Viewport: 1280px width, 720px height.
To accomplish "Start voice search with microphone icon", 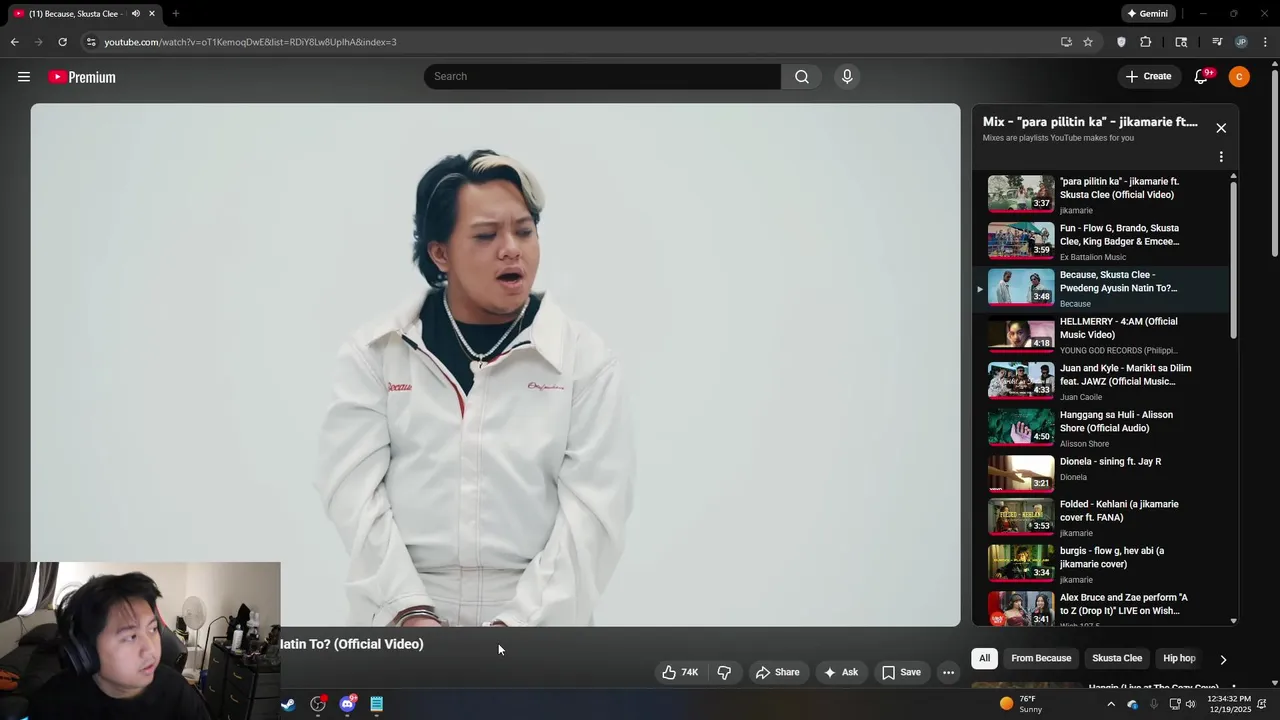I will (x=847, y=77).
